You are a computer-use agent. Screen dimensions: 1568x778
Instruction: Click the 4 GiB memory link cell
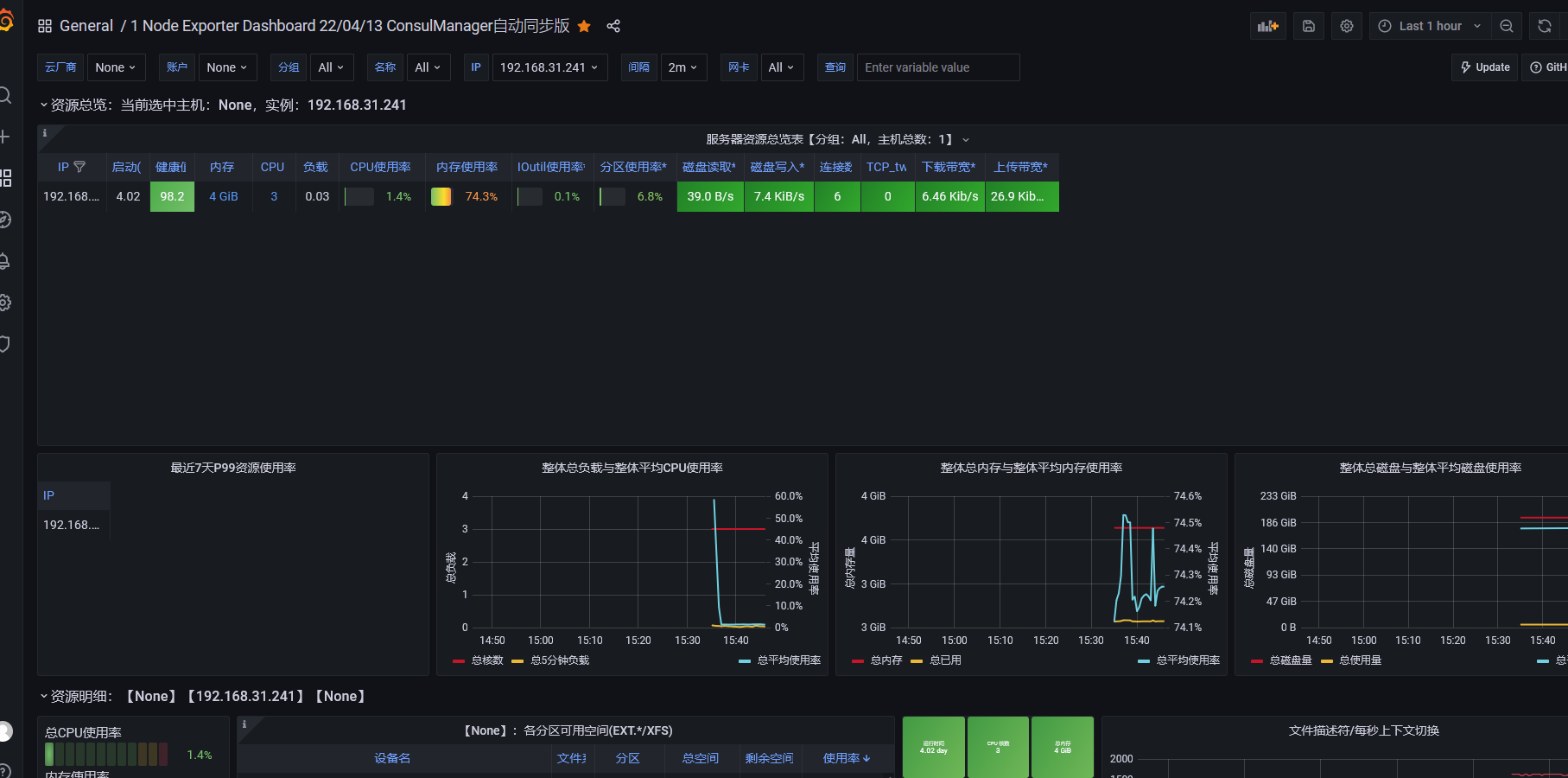click(223, 196)
